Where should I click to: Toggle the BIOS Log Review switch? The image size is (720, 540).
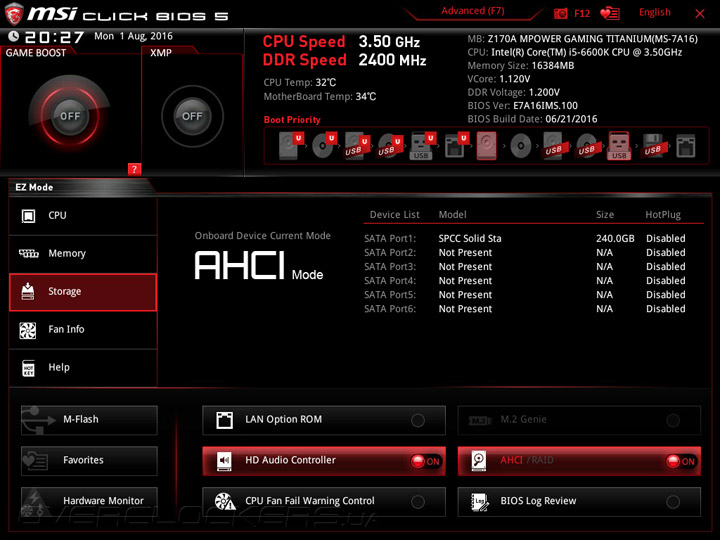tap(673, 502)
